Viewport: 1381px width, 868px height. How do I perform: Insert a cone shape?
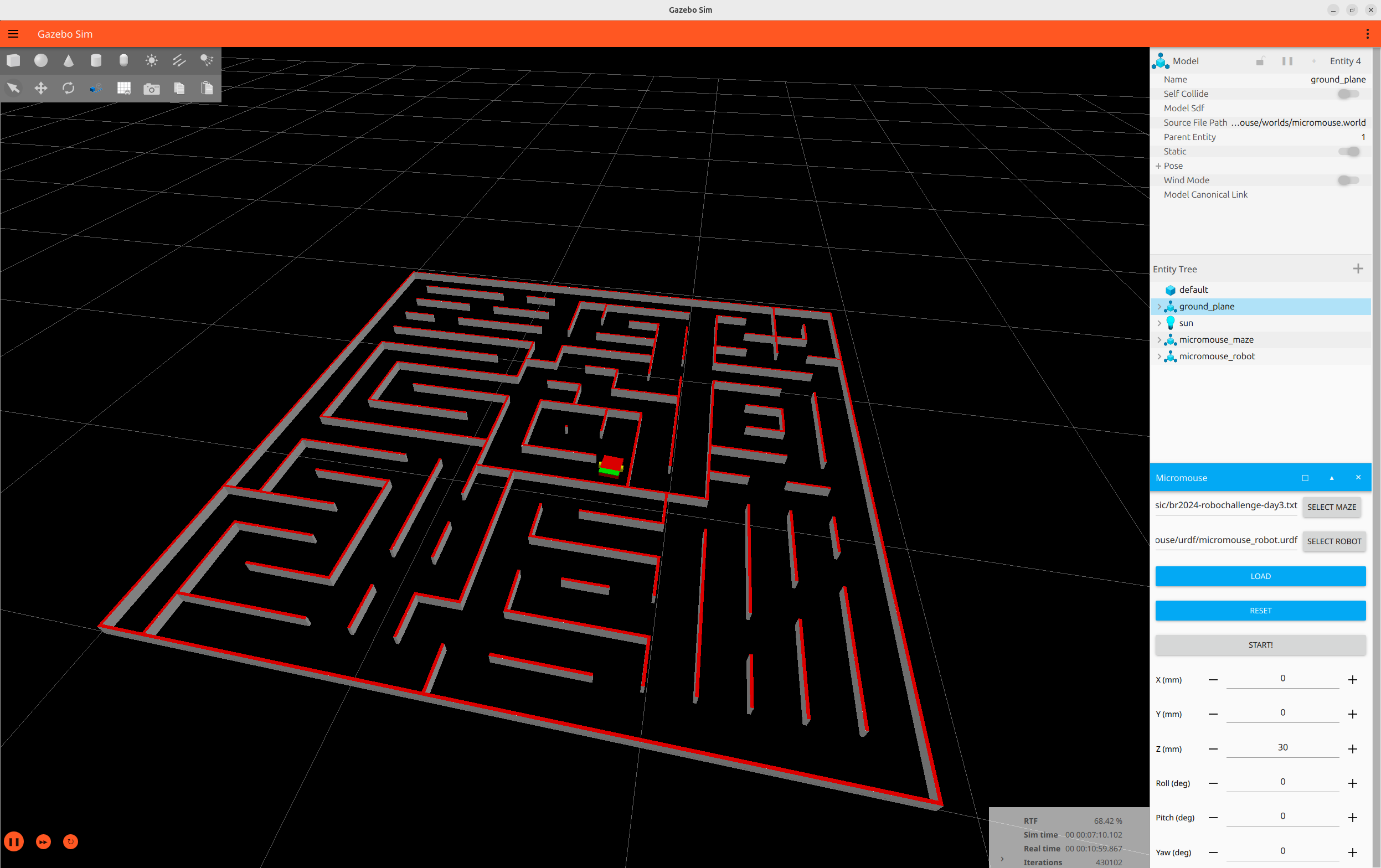pos(68,60)
